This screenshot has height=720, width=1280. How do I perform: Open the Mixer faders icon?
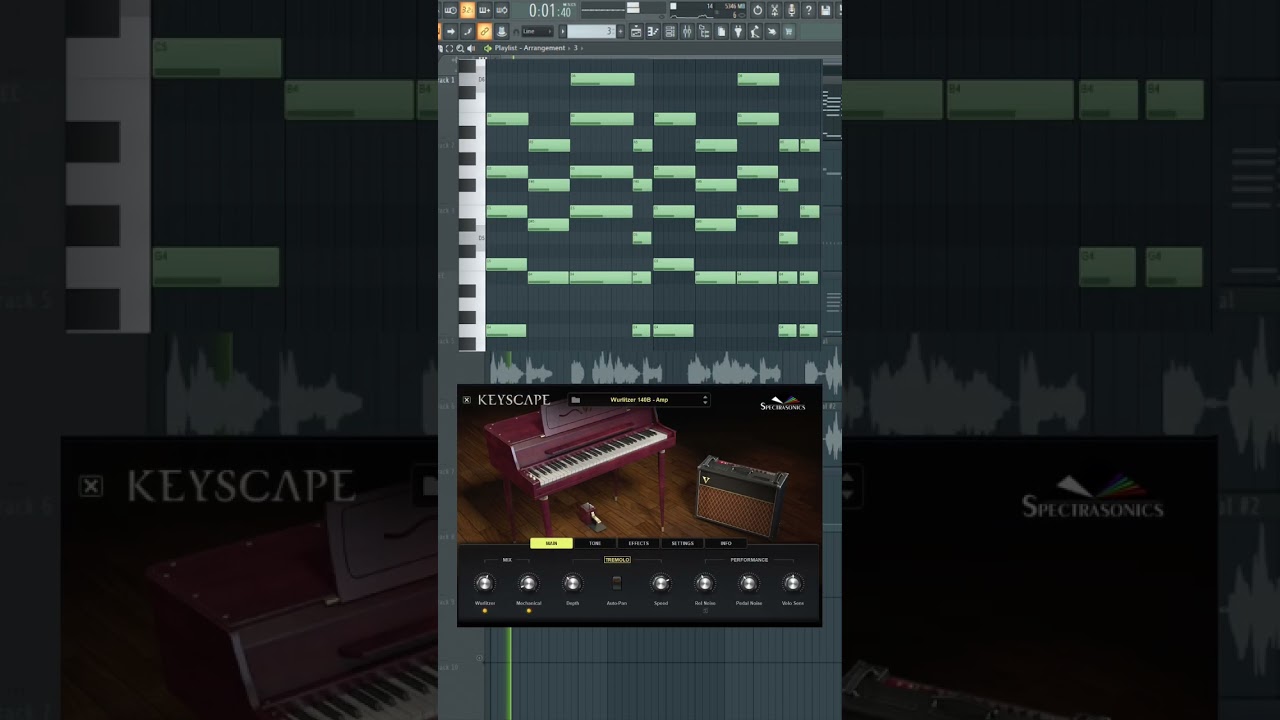(687, 31)
